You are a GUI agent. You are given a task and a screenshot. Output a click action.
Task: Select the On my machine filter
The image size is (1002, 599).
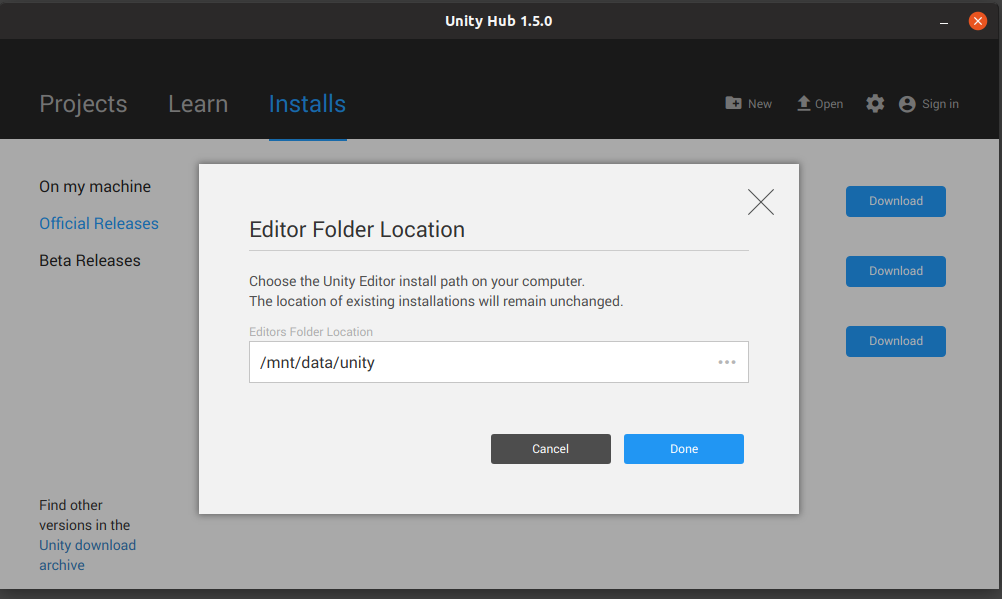coord(95,186)
